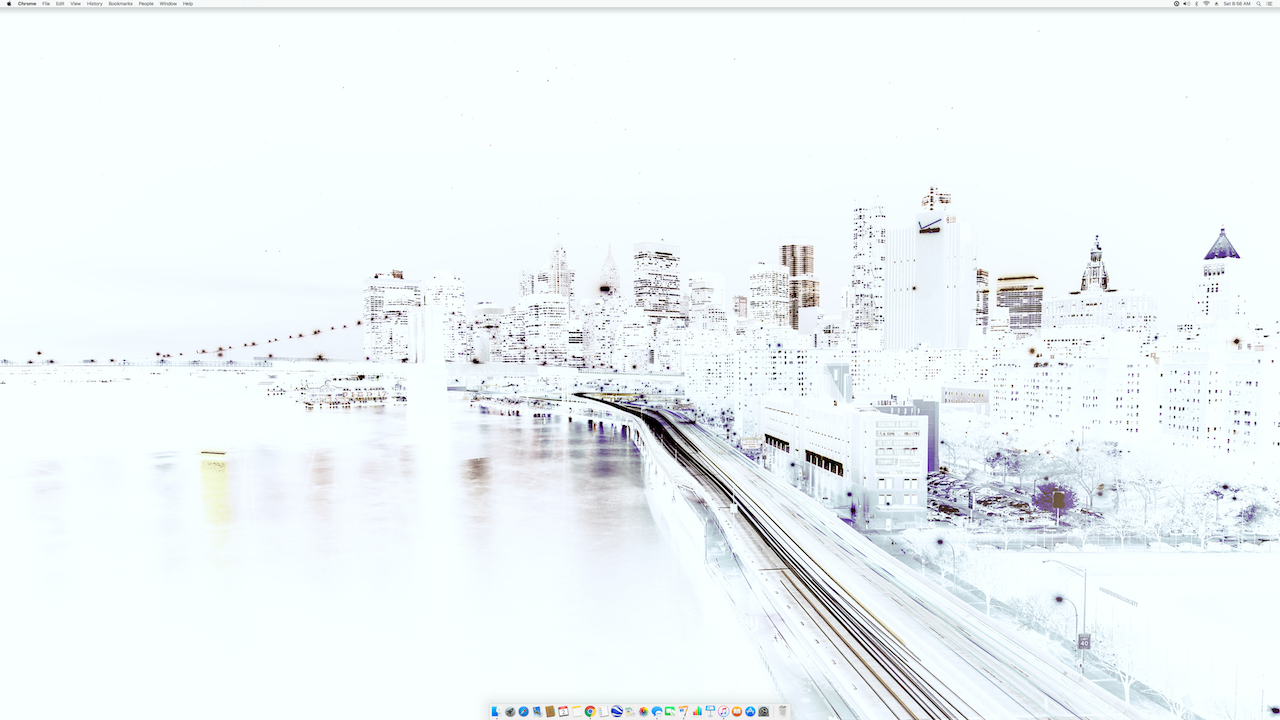Open the View menu

(x=75, y=4)
